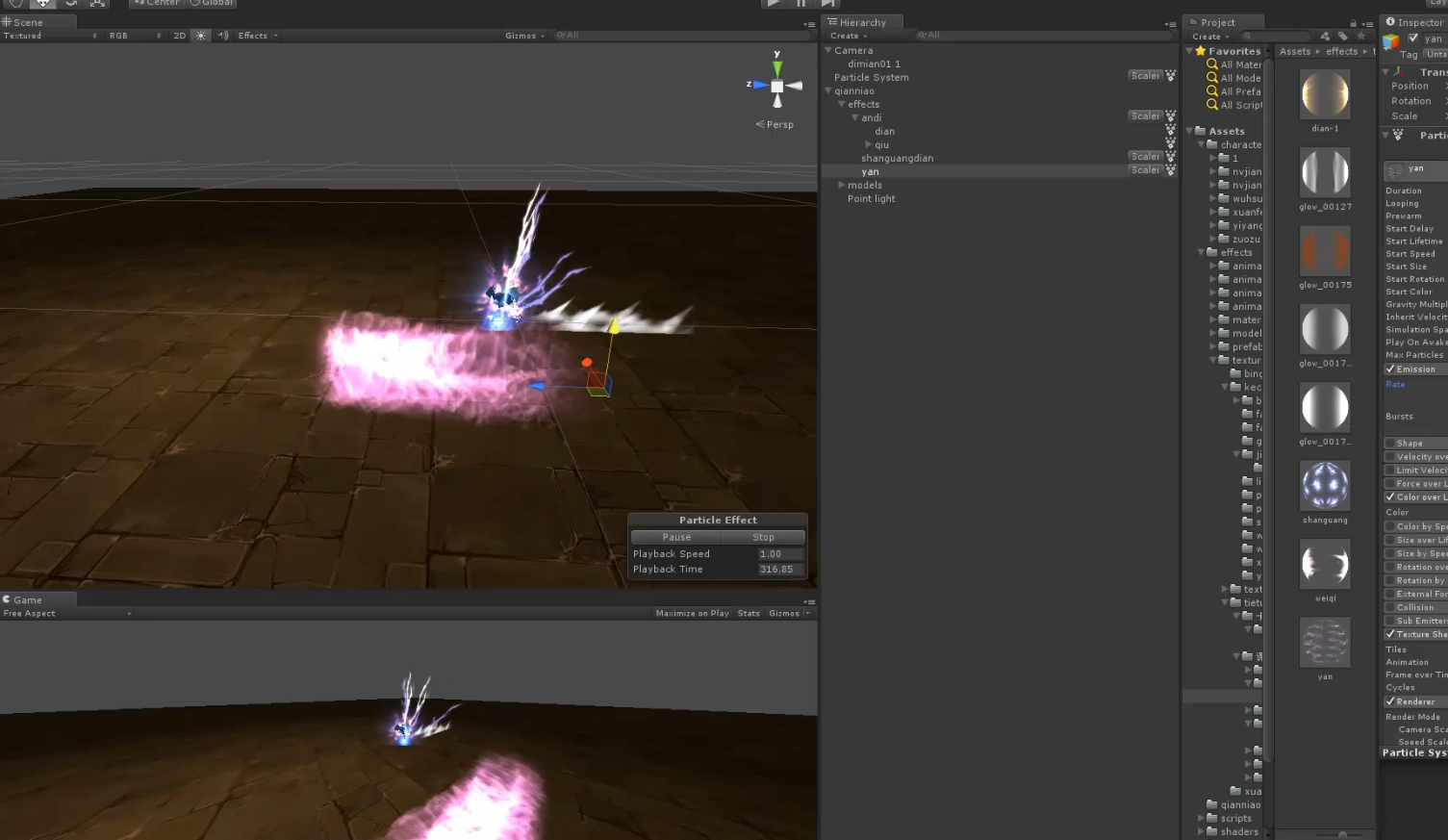Toggle 2D scene view mode

[180, 36]
